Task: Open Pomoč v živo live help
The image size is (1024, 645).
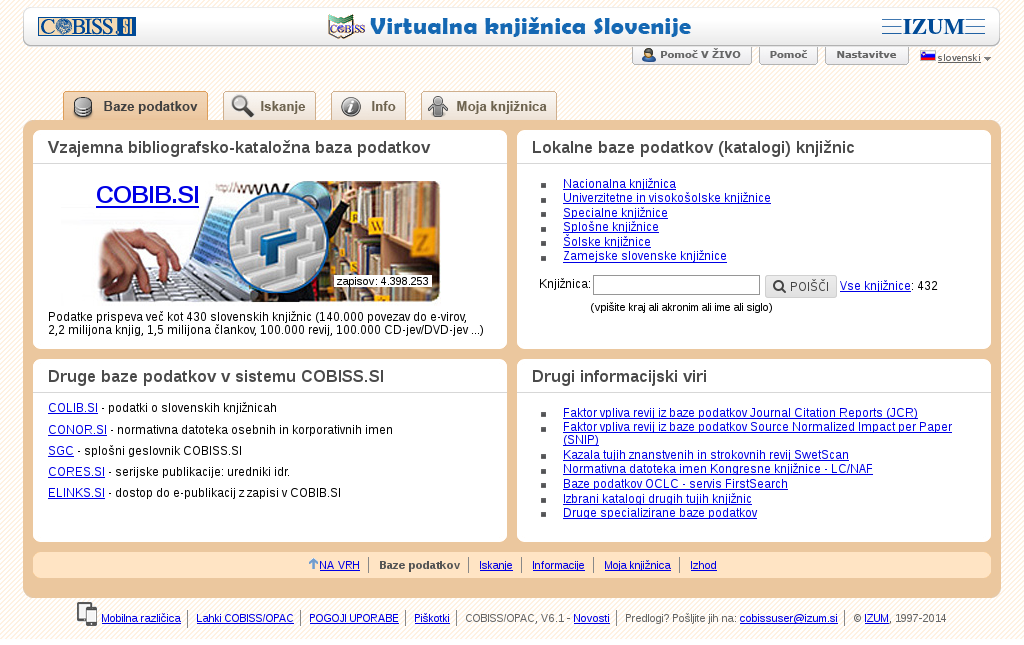Action: point(691,55)
